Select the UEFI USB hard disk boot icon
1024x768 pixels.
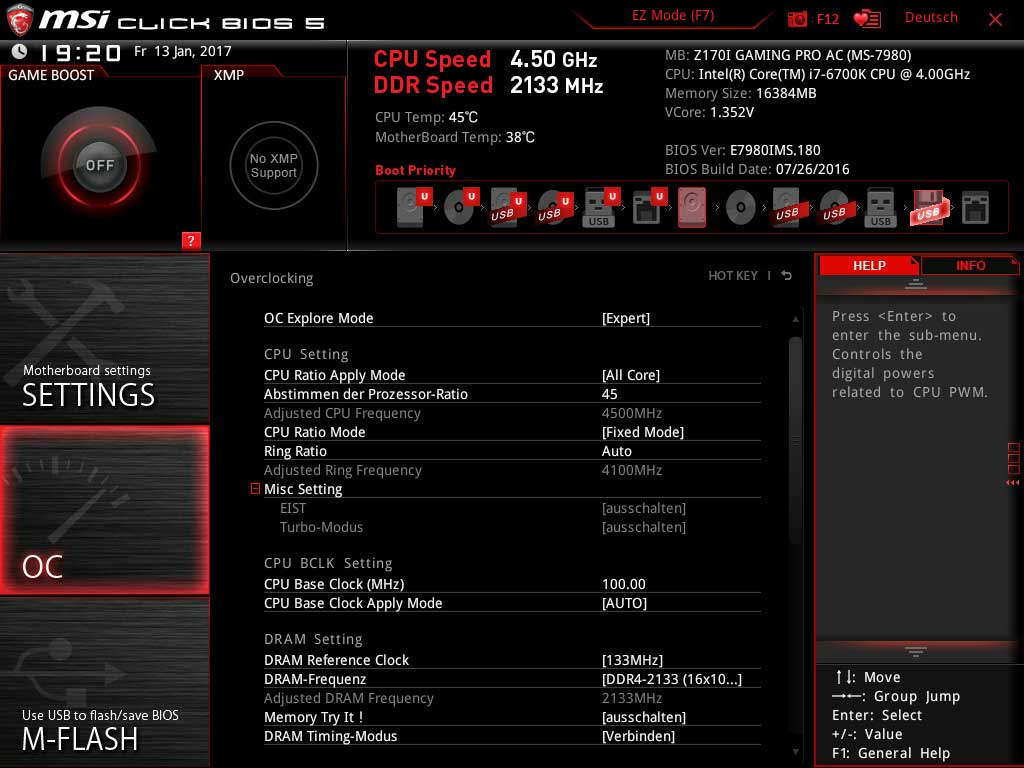coord(507,207)
